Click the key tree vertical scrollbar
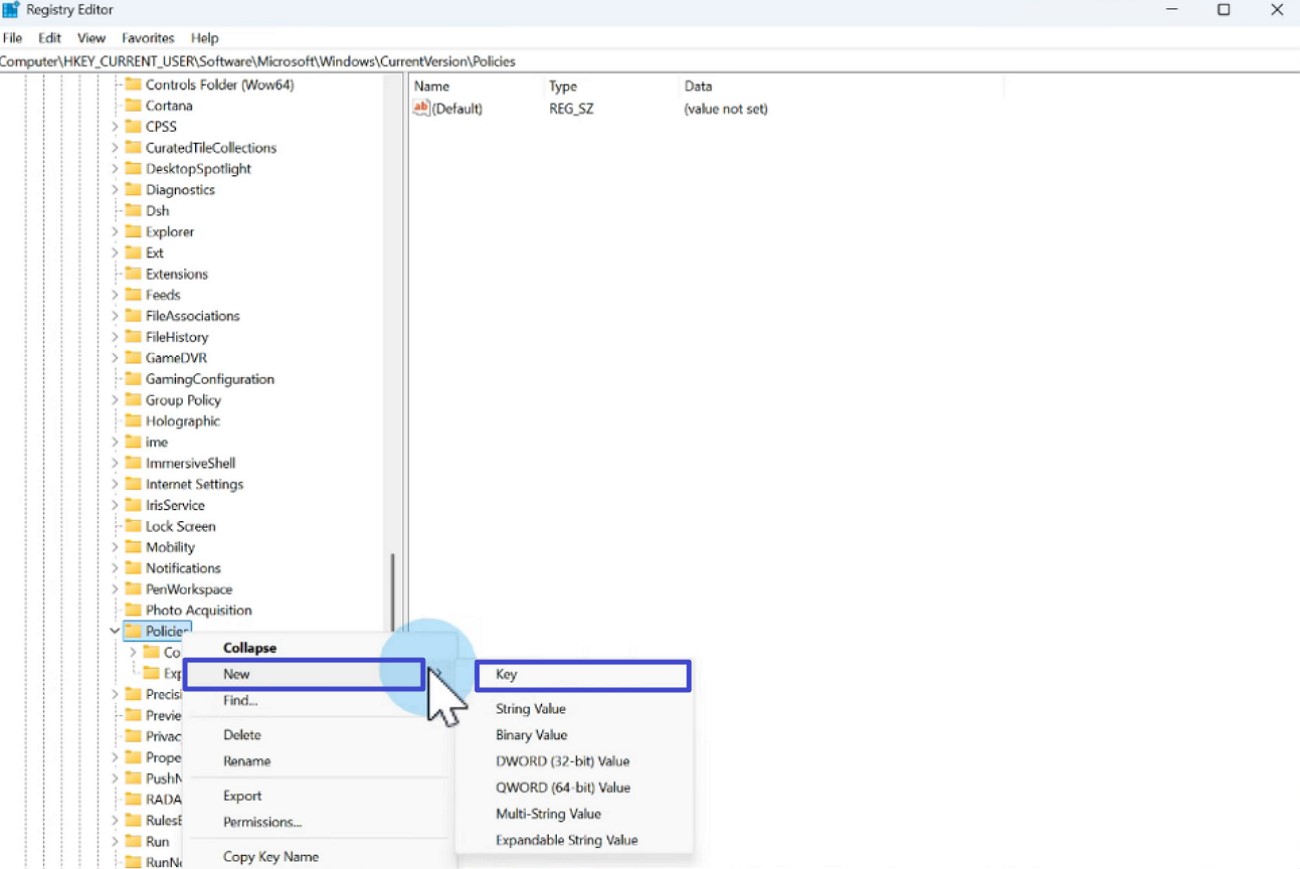 tap(392, 592)
